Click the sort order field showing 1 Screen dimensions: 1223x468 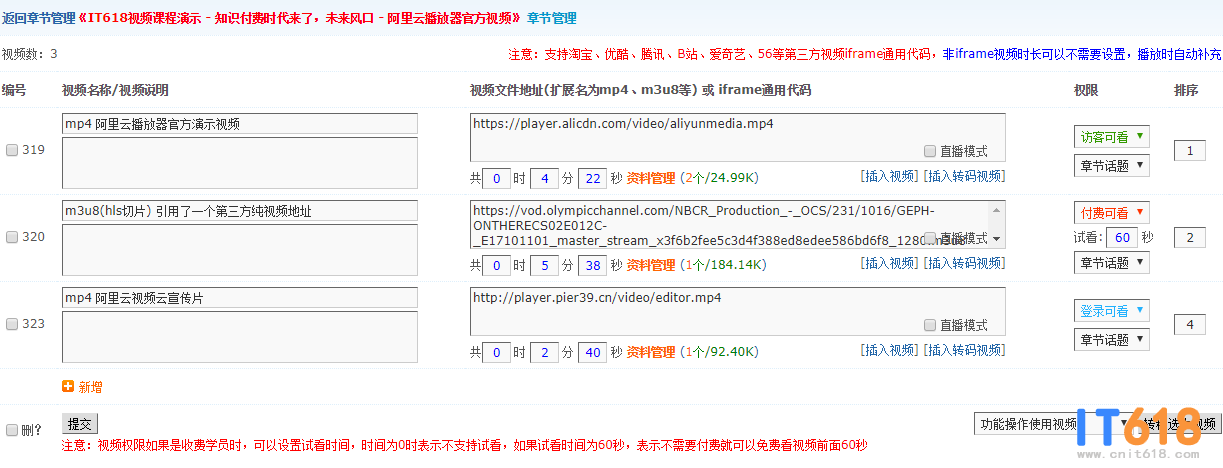(x=1190, y=151)
